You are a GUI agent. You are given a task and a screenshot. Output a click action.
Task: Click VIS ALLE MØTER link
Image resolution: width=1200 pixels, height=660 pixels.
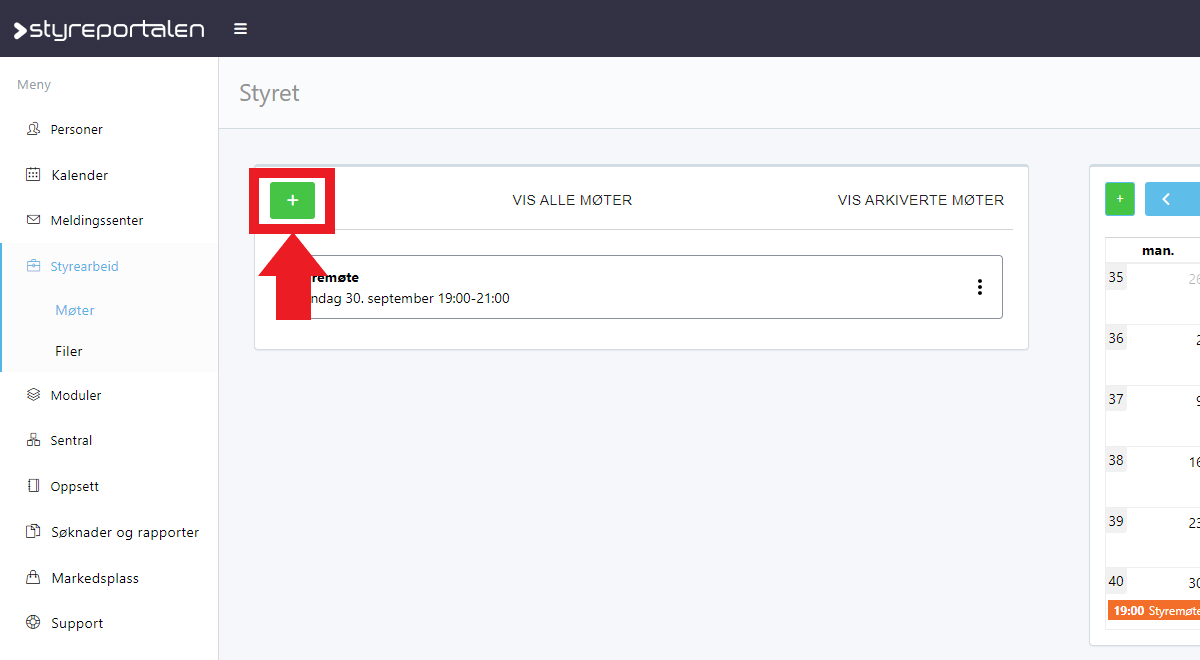point(572,200)
